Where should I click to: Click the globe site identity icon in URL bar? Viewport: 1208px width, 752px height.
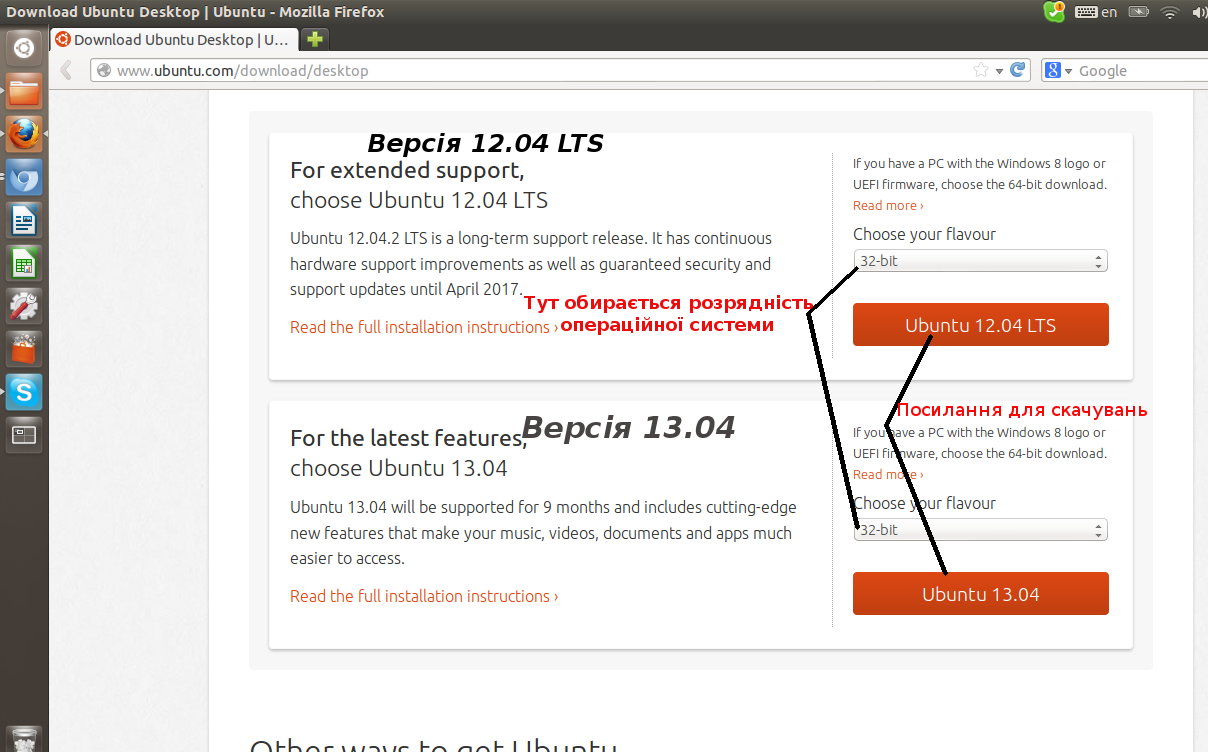click(x=103, y=71)
